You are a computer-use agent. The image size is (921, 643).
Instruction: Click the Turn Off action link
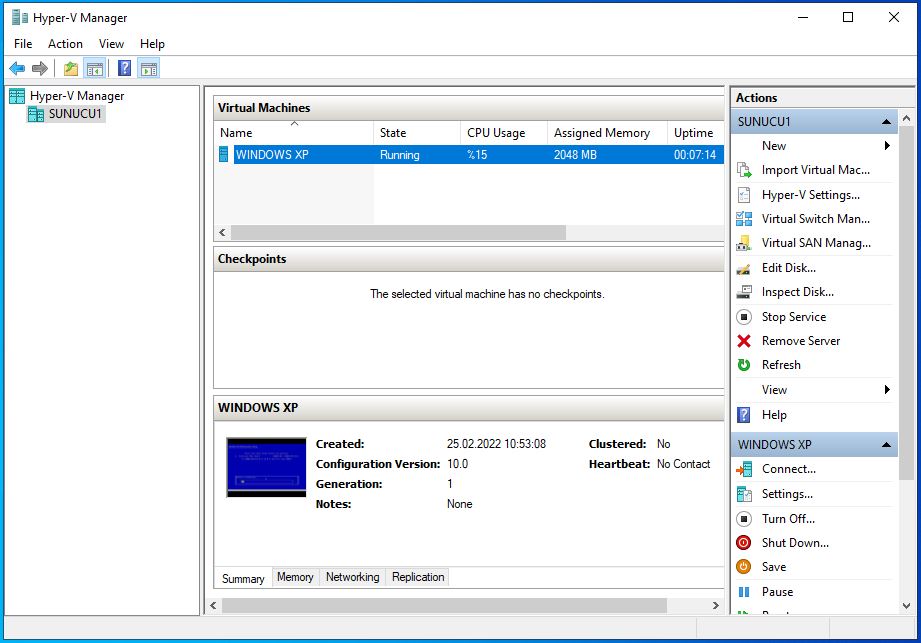(788, 519)
